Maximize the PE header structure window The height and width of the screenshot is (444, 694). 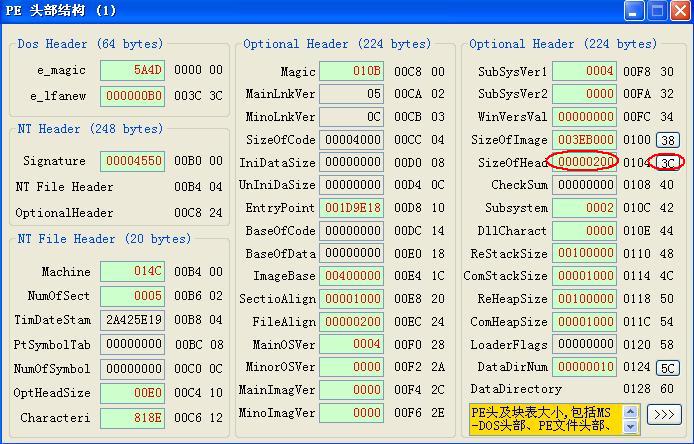[x=657, y=11]
